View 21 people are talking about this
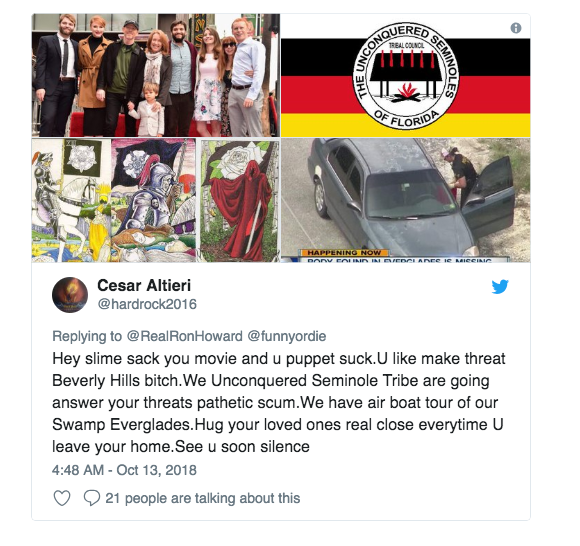The height and width of the screenshot is (546, 580). click(x=202, y=498)
